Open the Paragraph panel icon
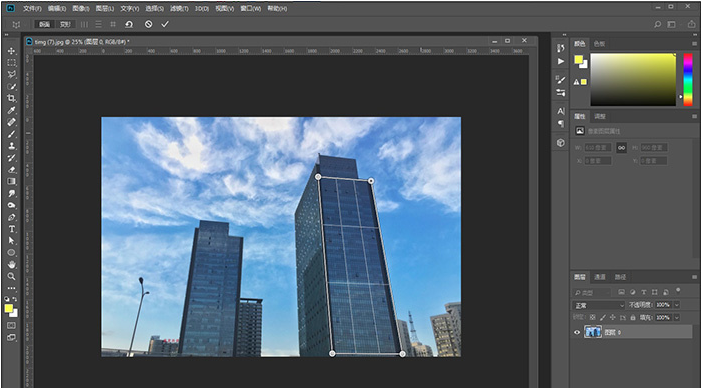This screenshot has height=388, width=701. pos(561,124)
